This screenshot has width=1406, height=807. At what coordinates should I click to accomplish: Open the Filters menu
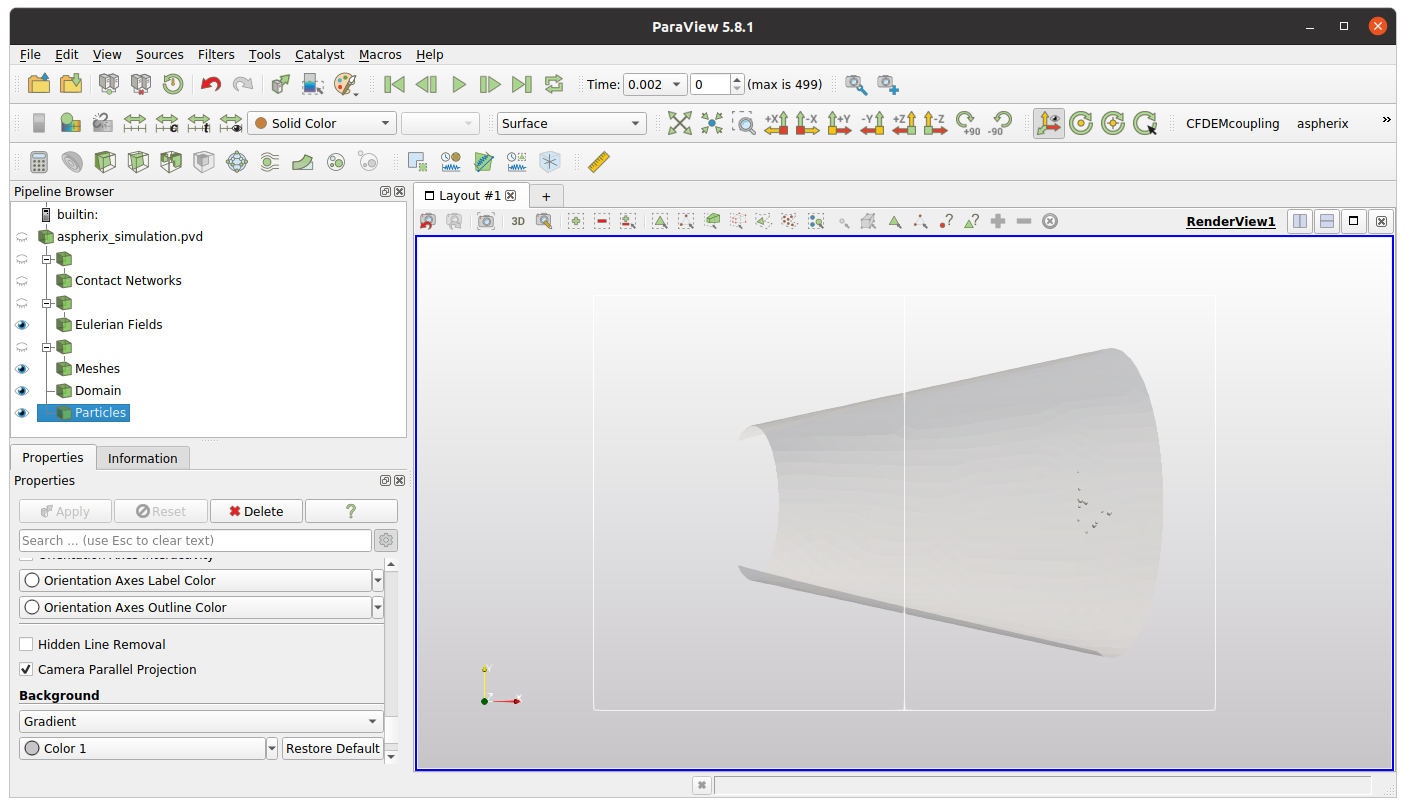[216, 55]
